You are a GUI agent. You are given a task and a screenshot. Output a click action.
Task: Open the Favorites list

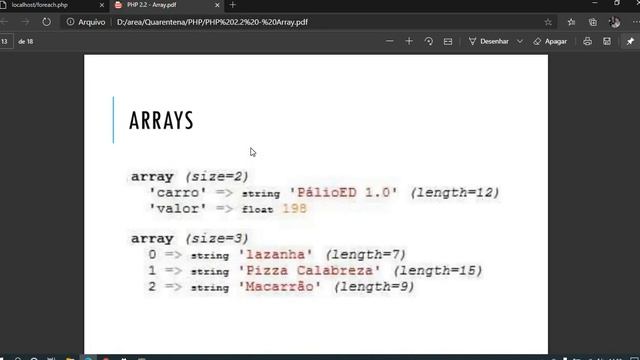pos(571,22)
